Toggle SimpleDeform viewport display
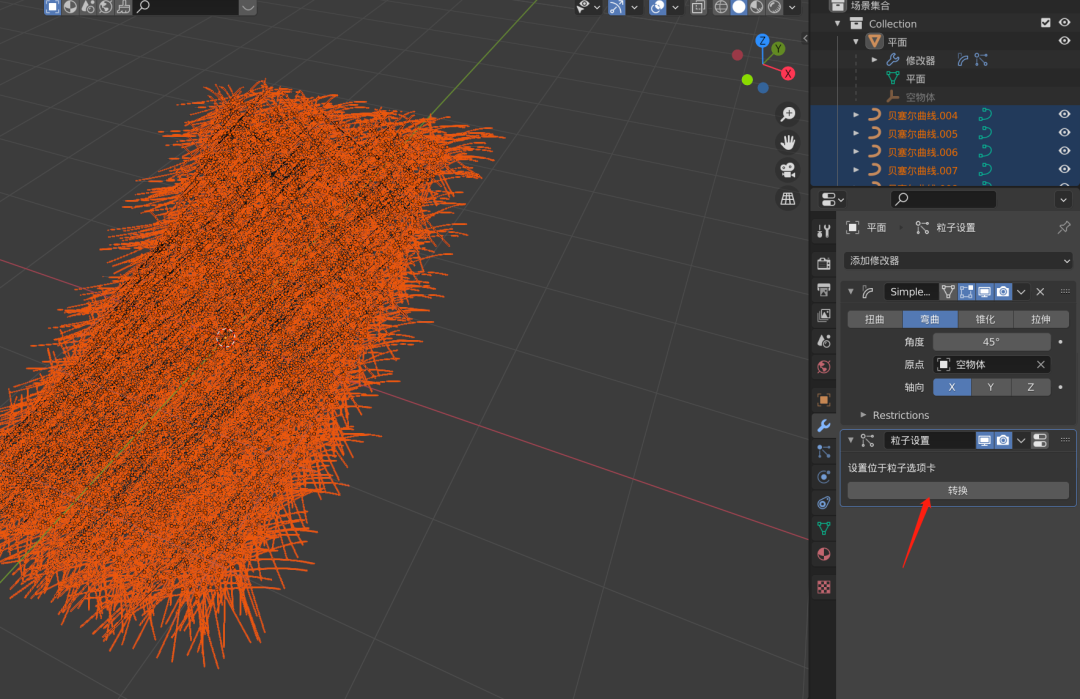The image size is (1080, 699). [985, 292]
